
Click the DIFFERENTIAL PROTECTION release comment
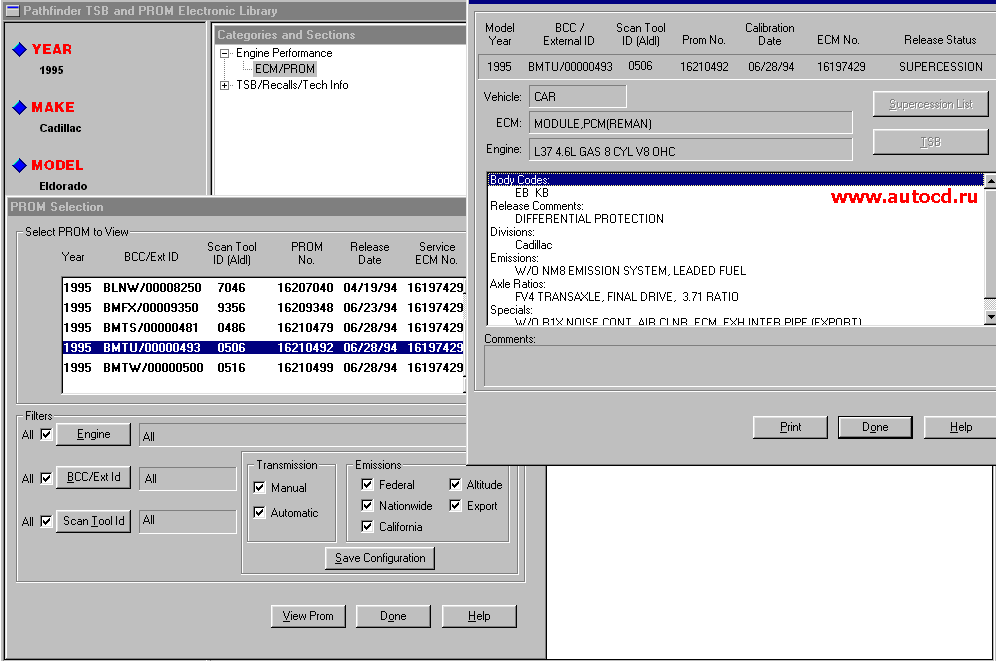coord(589,219)
